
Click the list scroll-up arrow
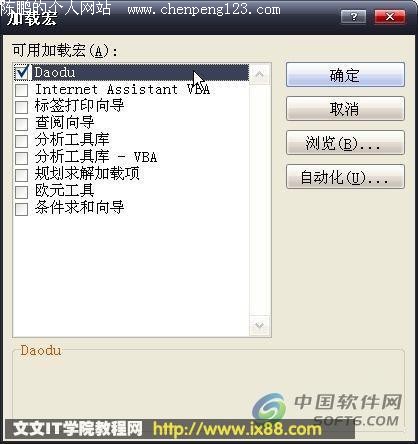259,75
